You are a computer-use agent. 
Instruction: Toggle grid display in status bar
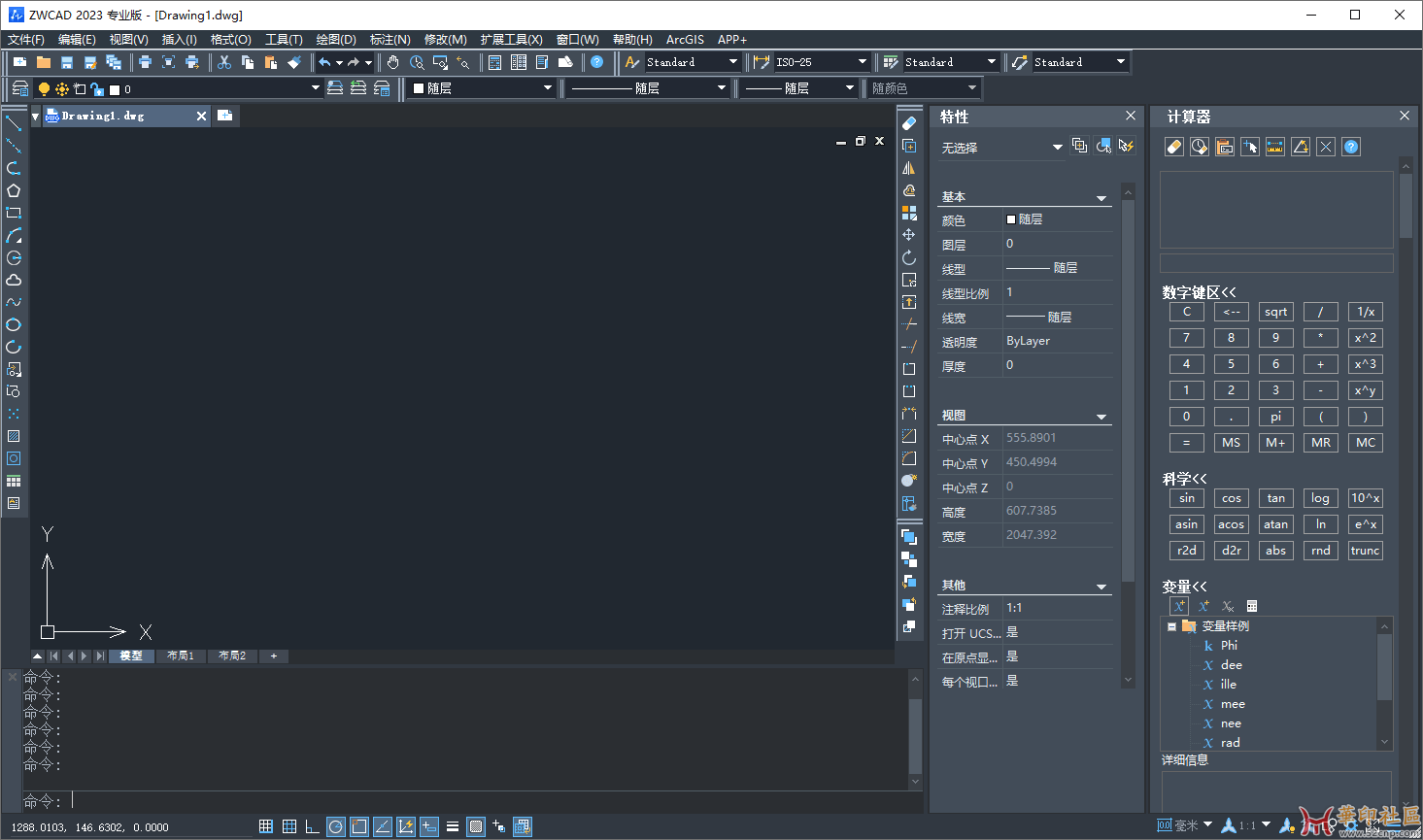(x=288, y=826)
